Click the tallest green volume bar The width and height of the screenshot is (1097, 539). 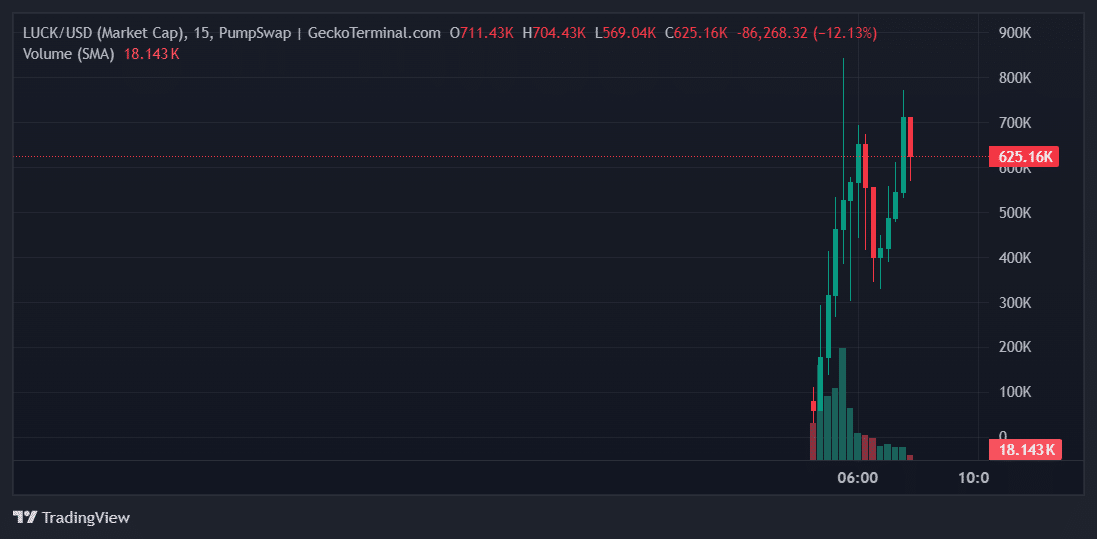pyautogui.click(x=842, y=404)
